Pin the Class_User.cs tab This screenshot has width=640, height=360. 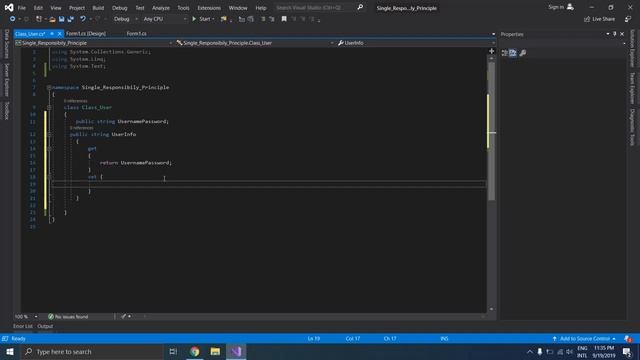tap(52, 33)
